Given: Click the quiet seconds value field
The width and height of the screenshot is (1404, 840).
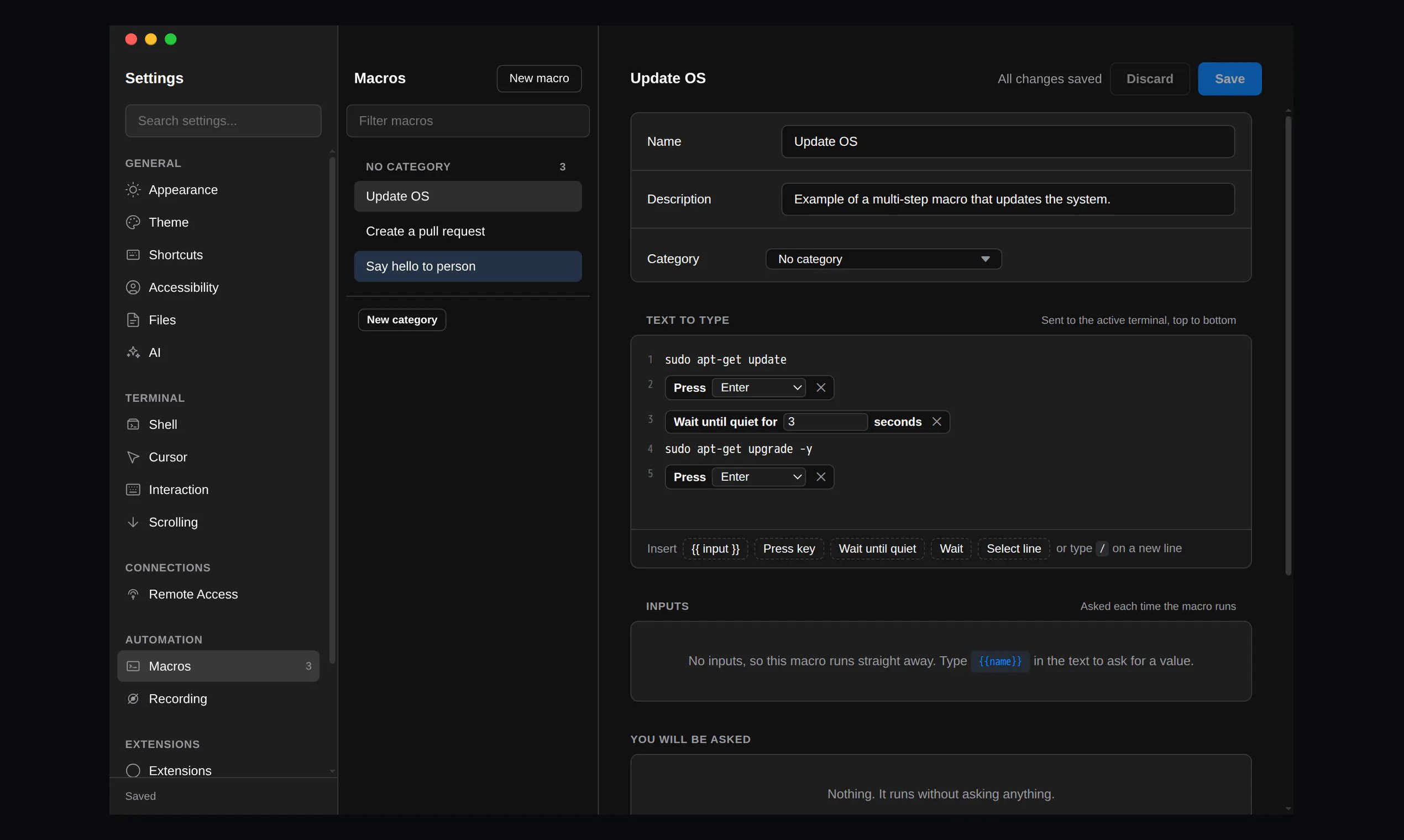Looking at the screenshot, I should click(825, 422).
